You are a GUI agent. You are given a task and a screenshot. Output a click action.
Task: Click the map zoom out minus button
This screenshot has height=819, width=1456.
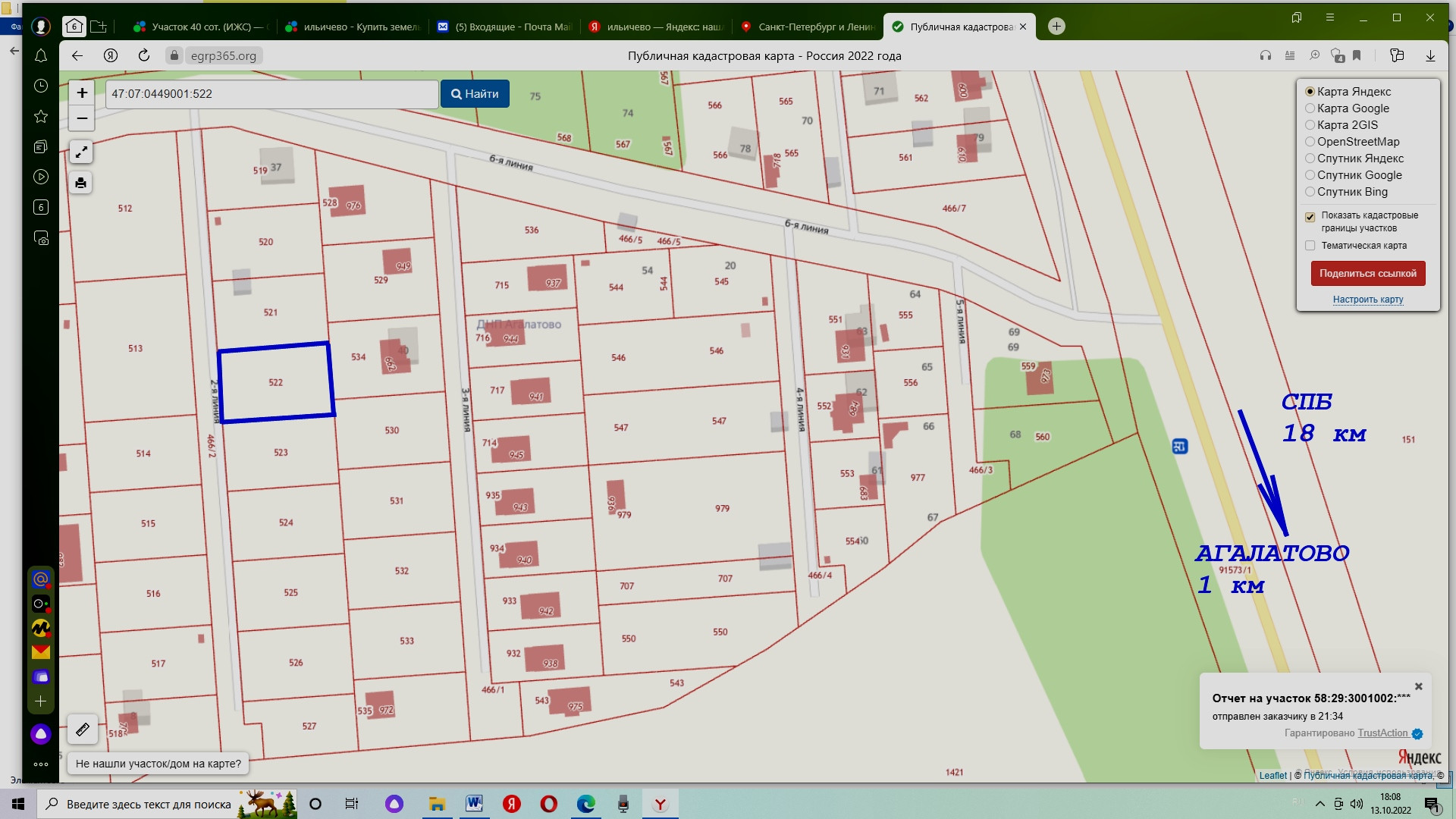[82, 118]
